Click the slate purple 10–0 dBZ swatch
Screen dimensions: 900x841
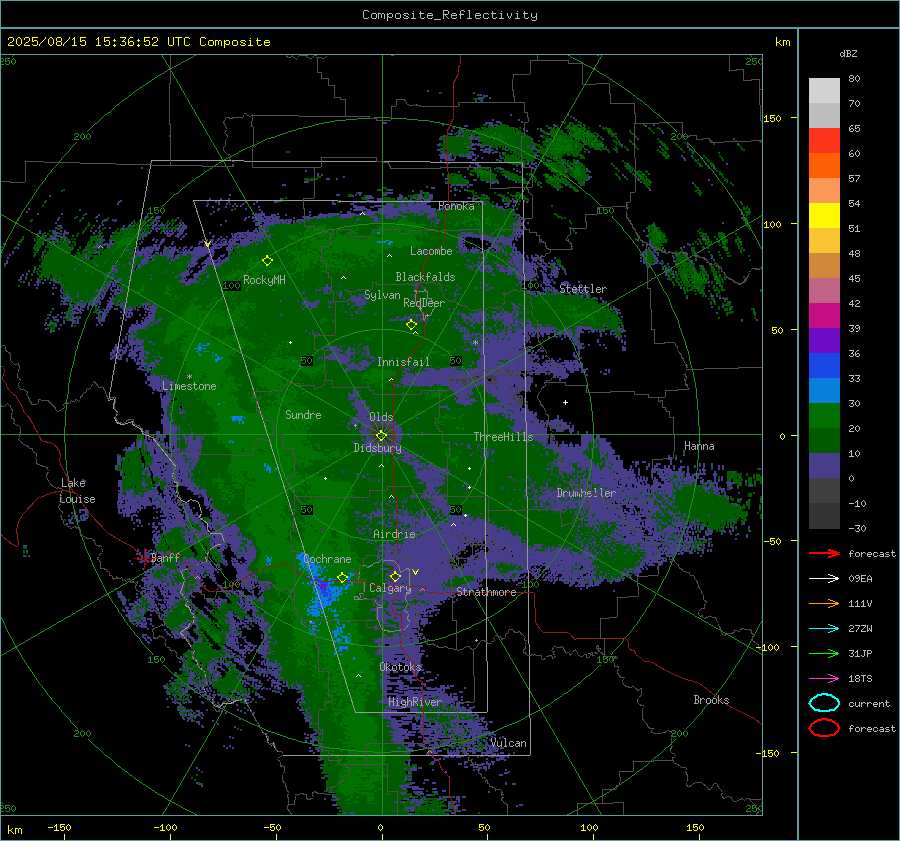824,466
